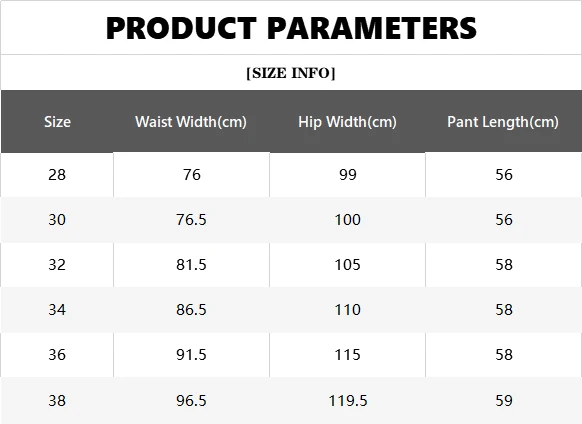
Task: Click the PRODUCT PARAMETERS title
Action: (x=291, y=28)
